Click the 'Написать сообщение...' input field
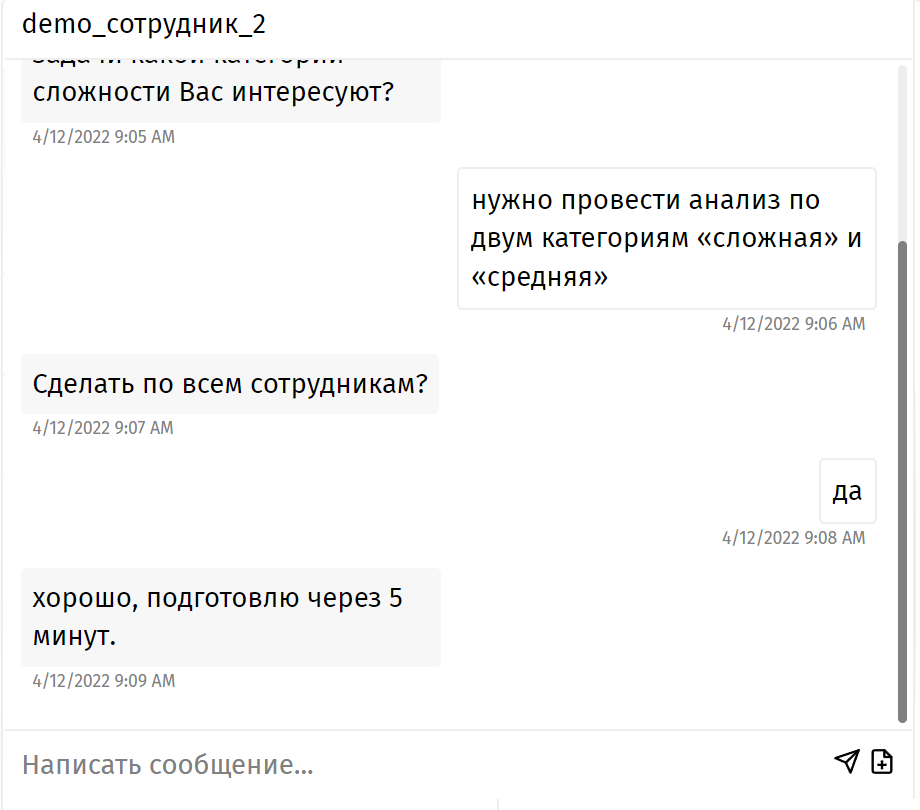The height and width of the screenshot is (810, 920). [x=422, y=764]
